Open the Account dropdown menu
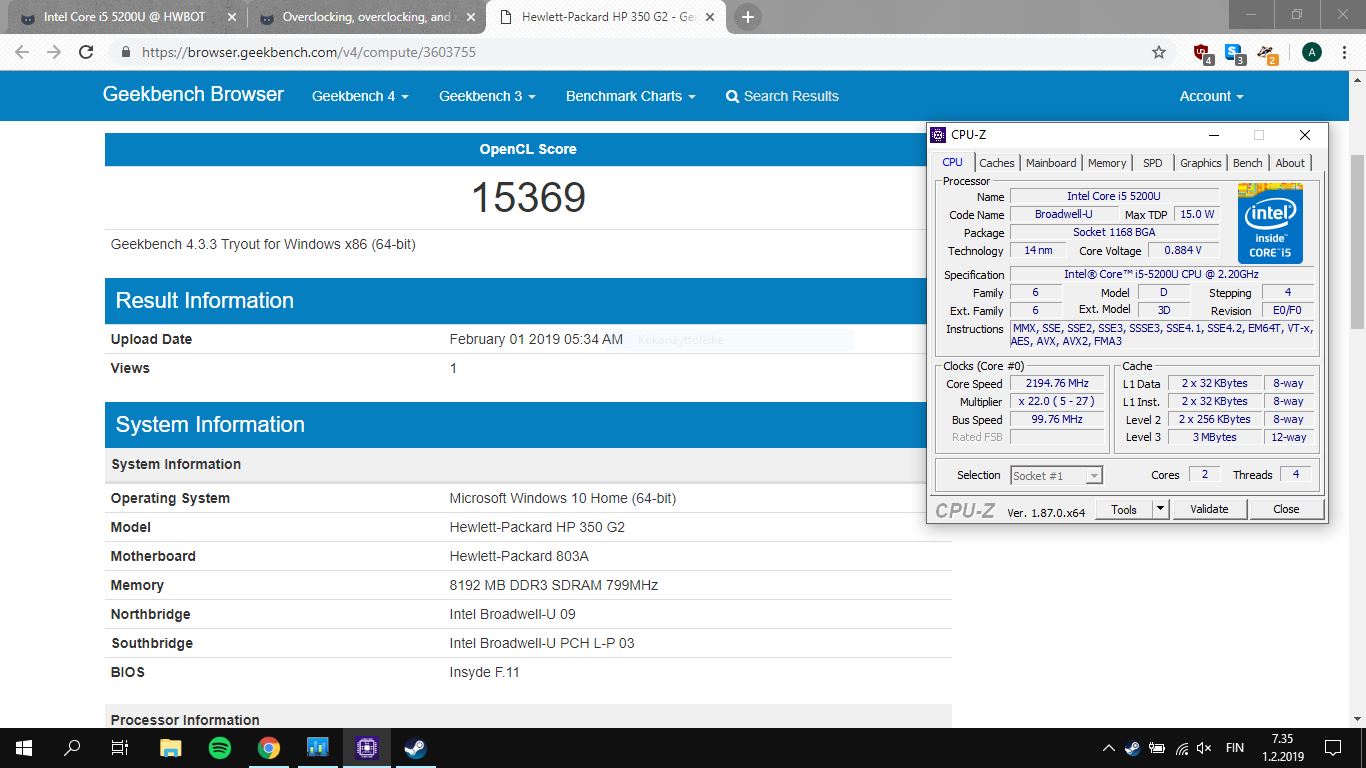Viewport: 1366px width, 768px height. point(1211,96)
